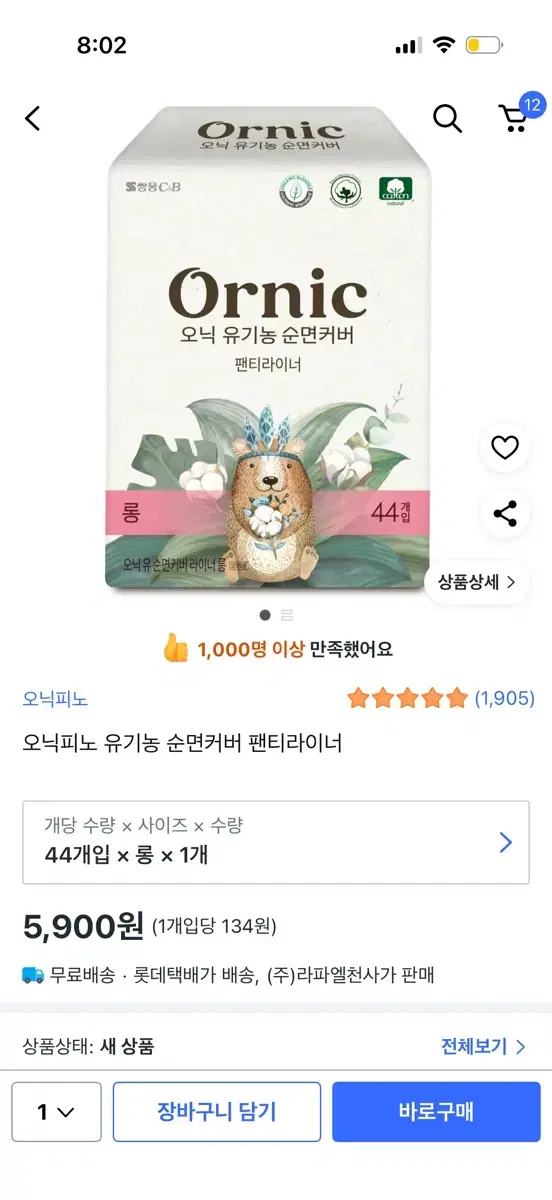This screenshot has width=552, height=1200.
Task: Open search with magnifier icon
Action: point(447,118)
